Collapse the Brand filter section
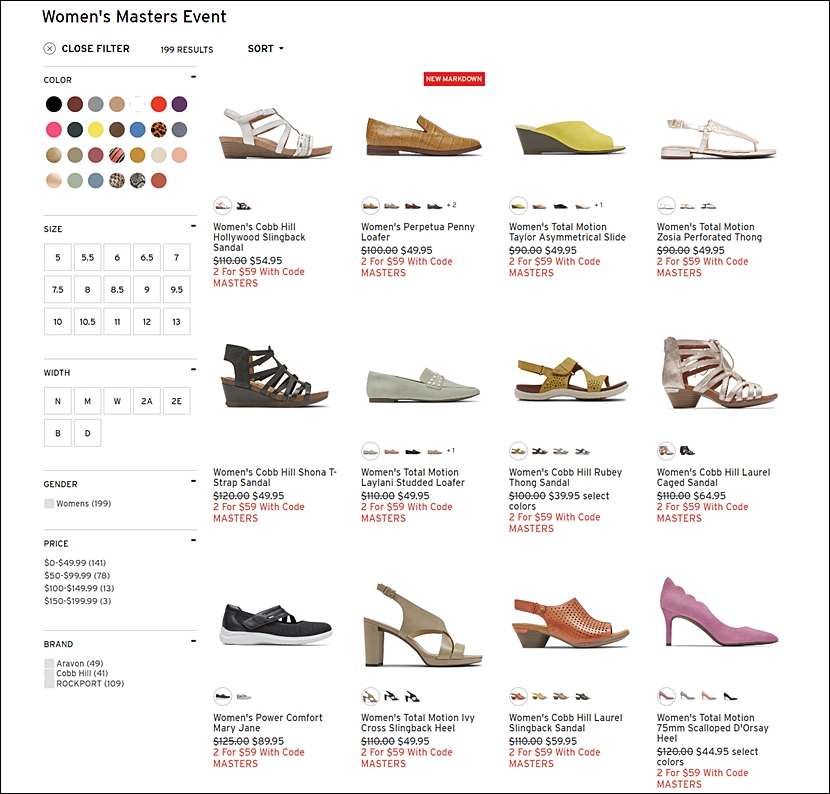This screenshot has height=794, width=830. tap(193, 641)
